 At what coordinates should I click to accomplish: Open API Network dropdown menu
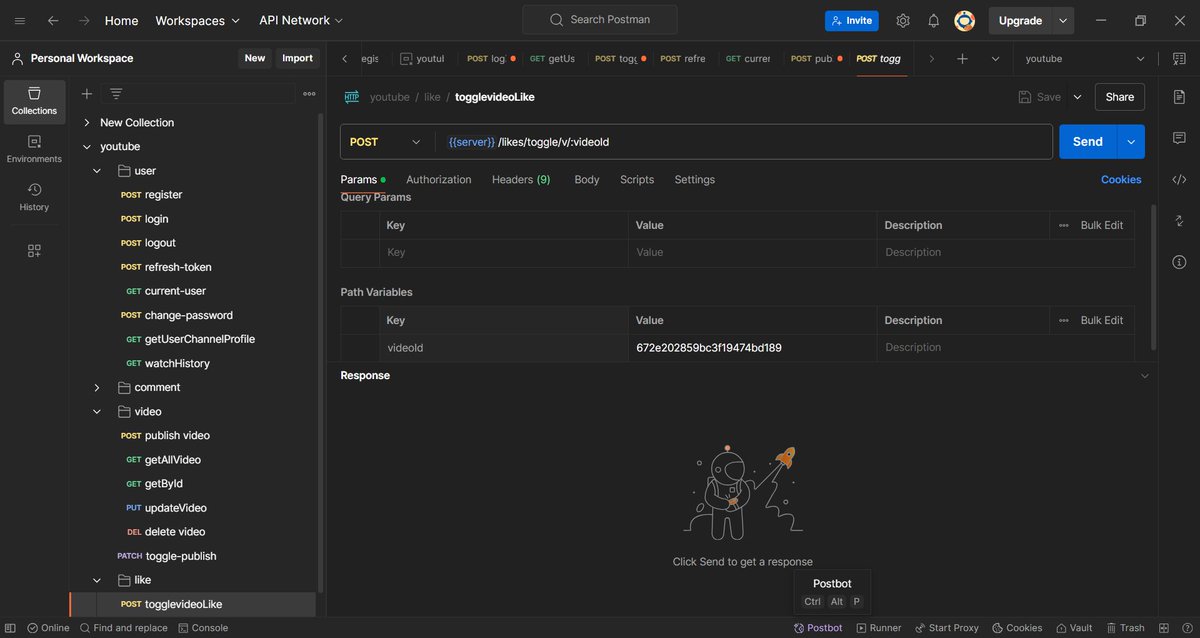301,20
